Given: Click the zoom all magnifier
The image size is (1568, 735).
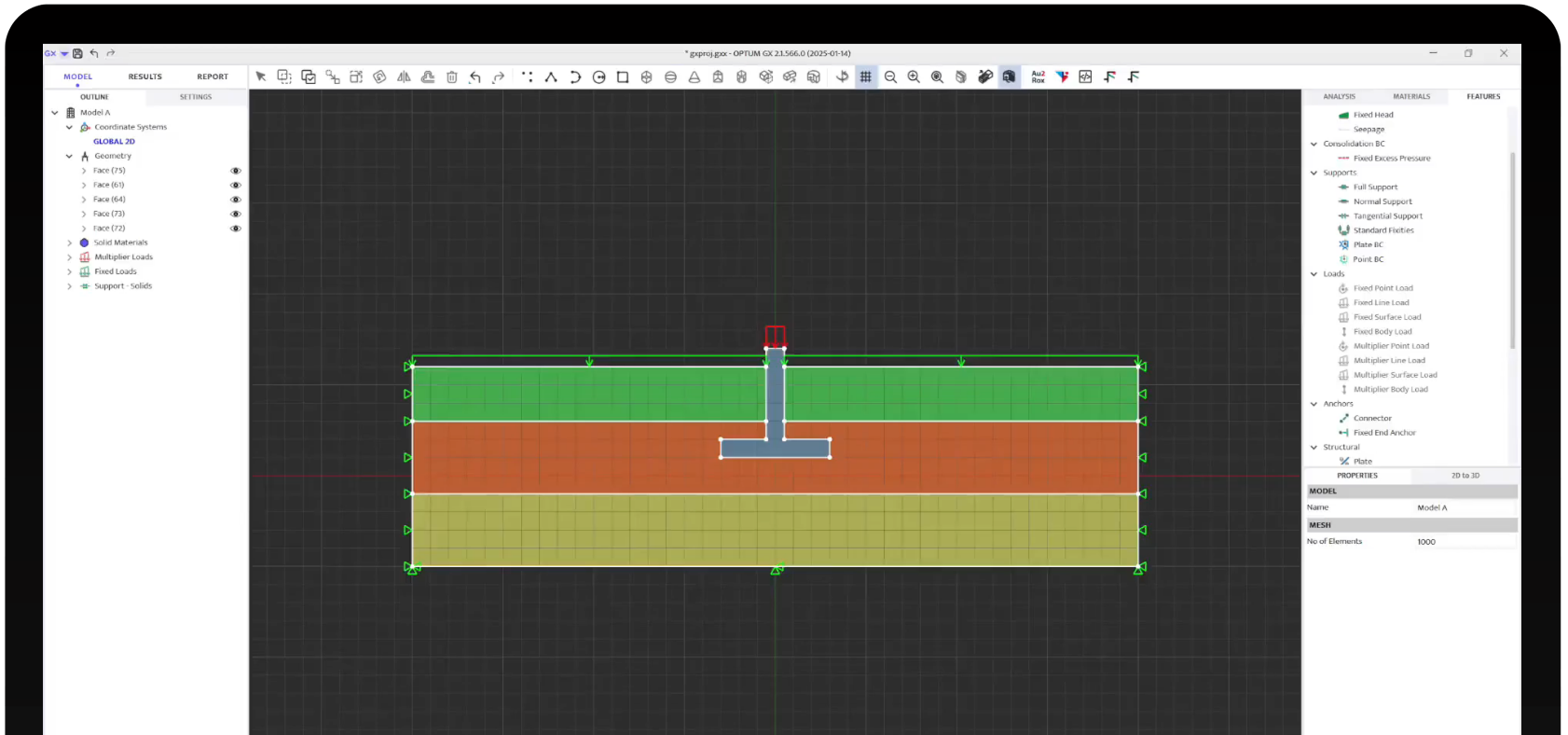Looking at the screenshot, I should pos(937,77).
